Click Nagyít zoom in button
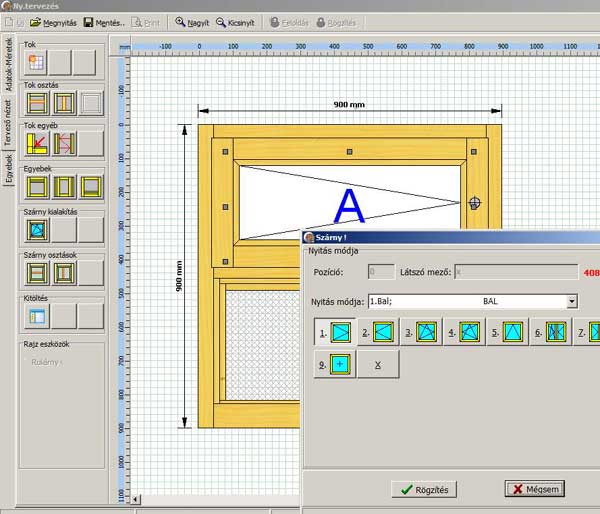The height and width of the screenshot is (514, 600). [192, 23]
